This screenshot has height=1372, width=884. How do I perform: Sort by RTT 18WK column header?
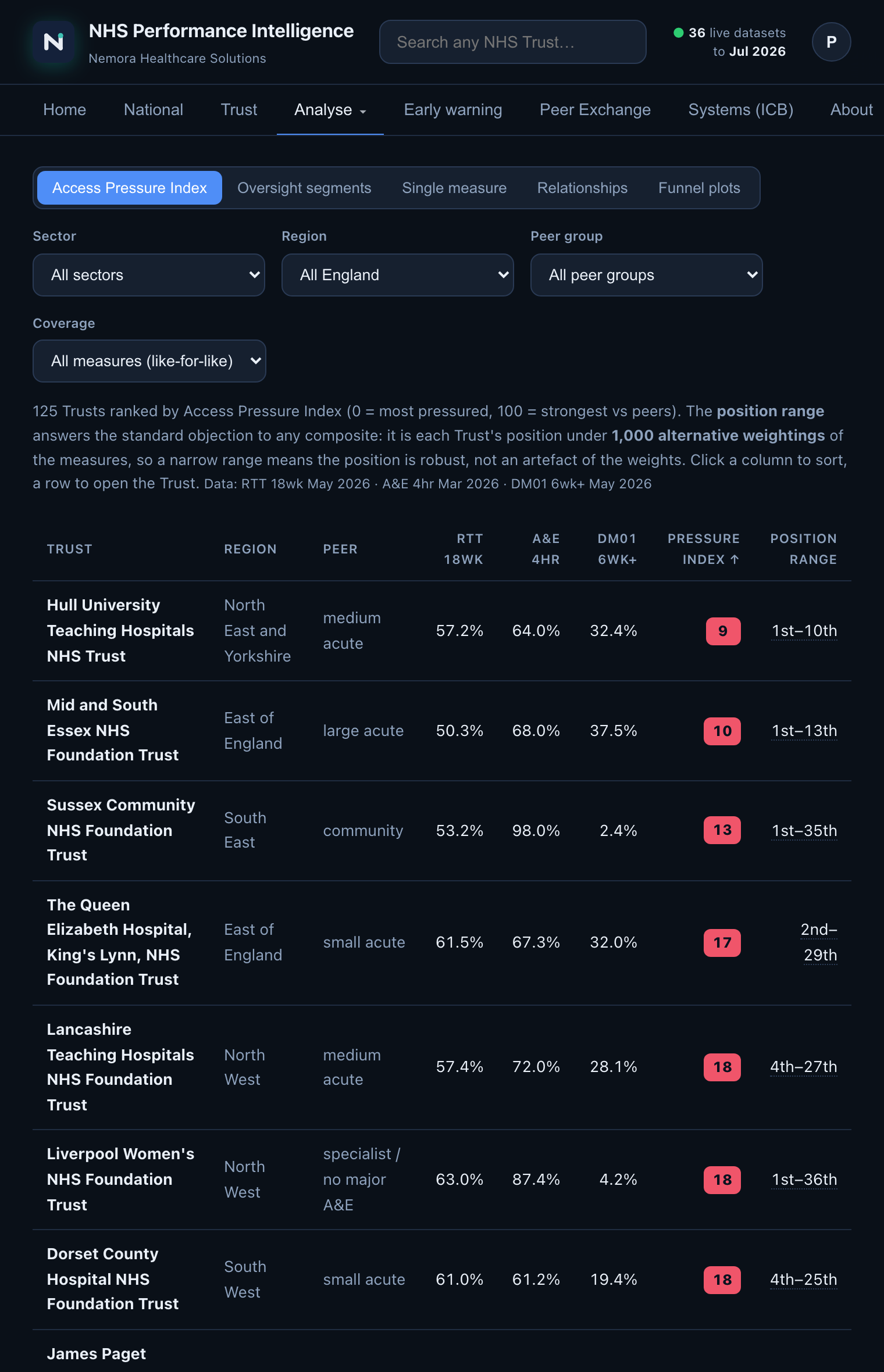464,549
